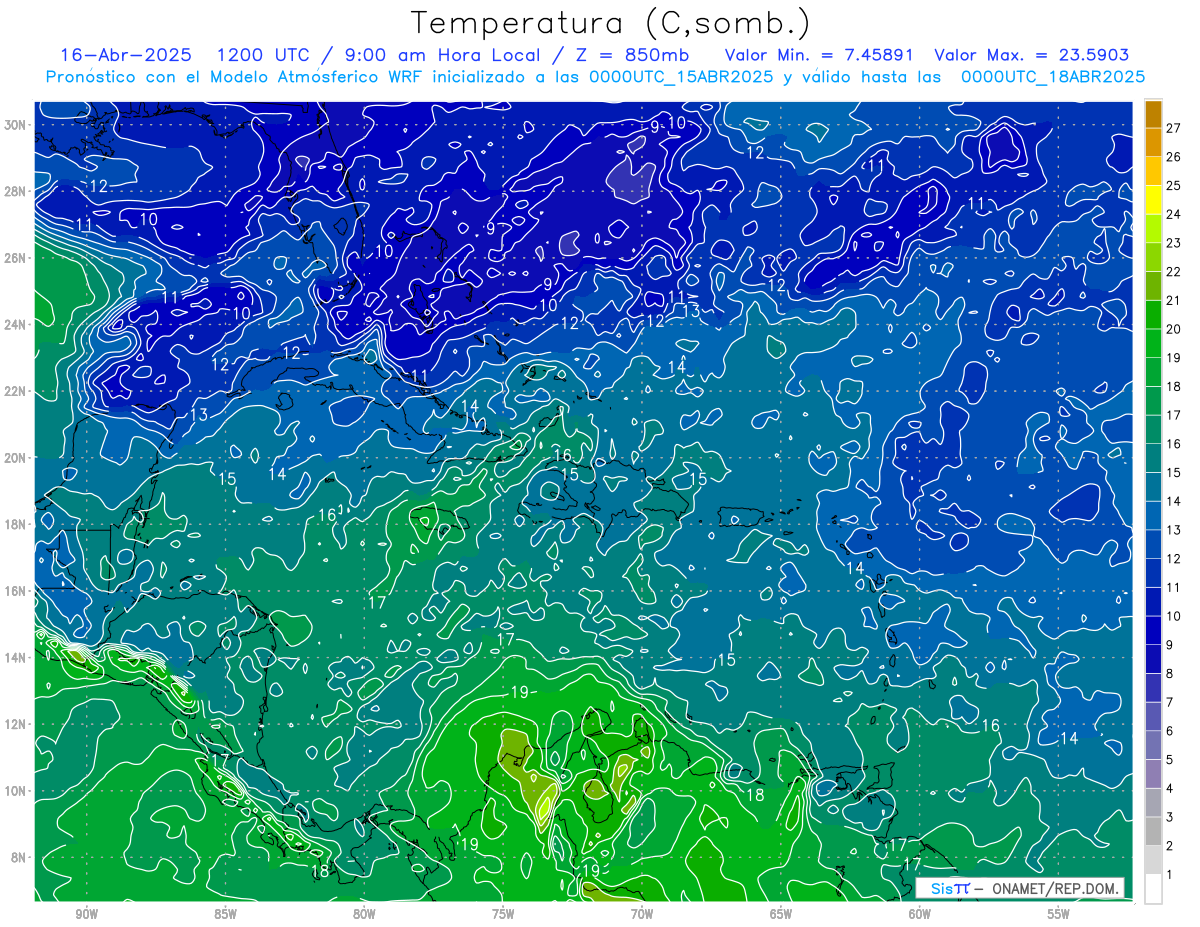Click the '1200 UTC' time text

(264, 55)
